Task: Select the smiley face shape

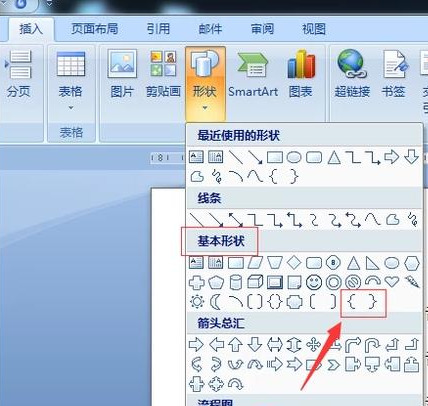Action: pos(314,283)
